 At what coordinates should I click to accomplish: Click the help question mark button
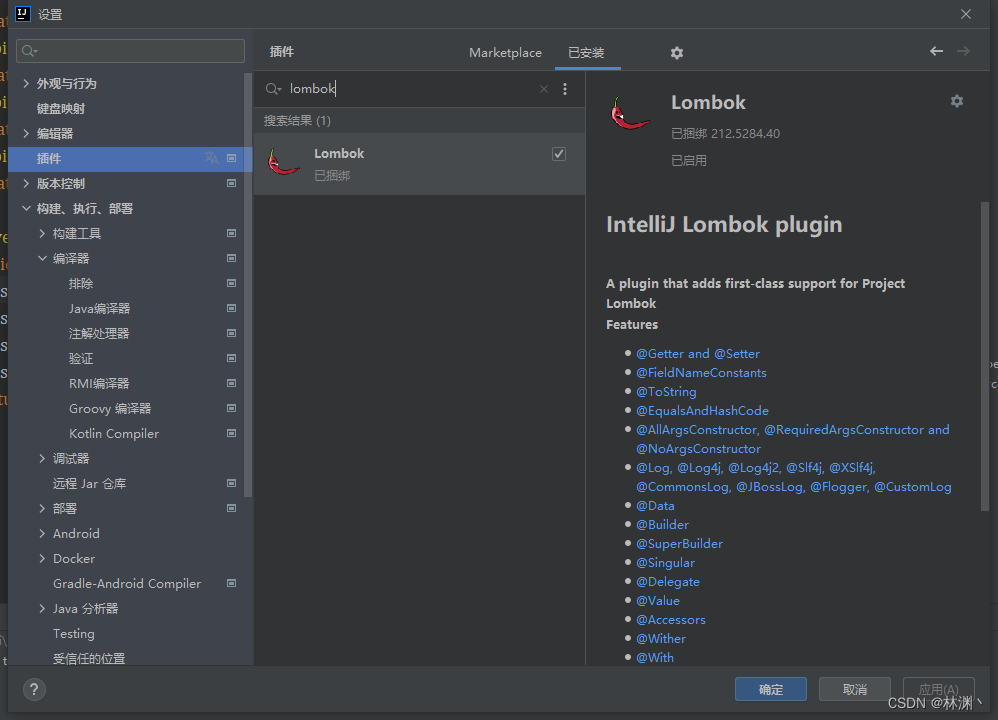[34, 689]
